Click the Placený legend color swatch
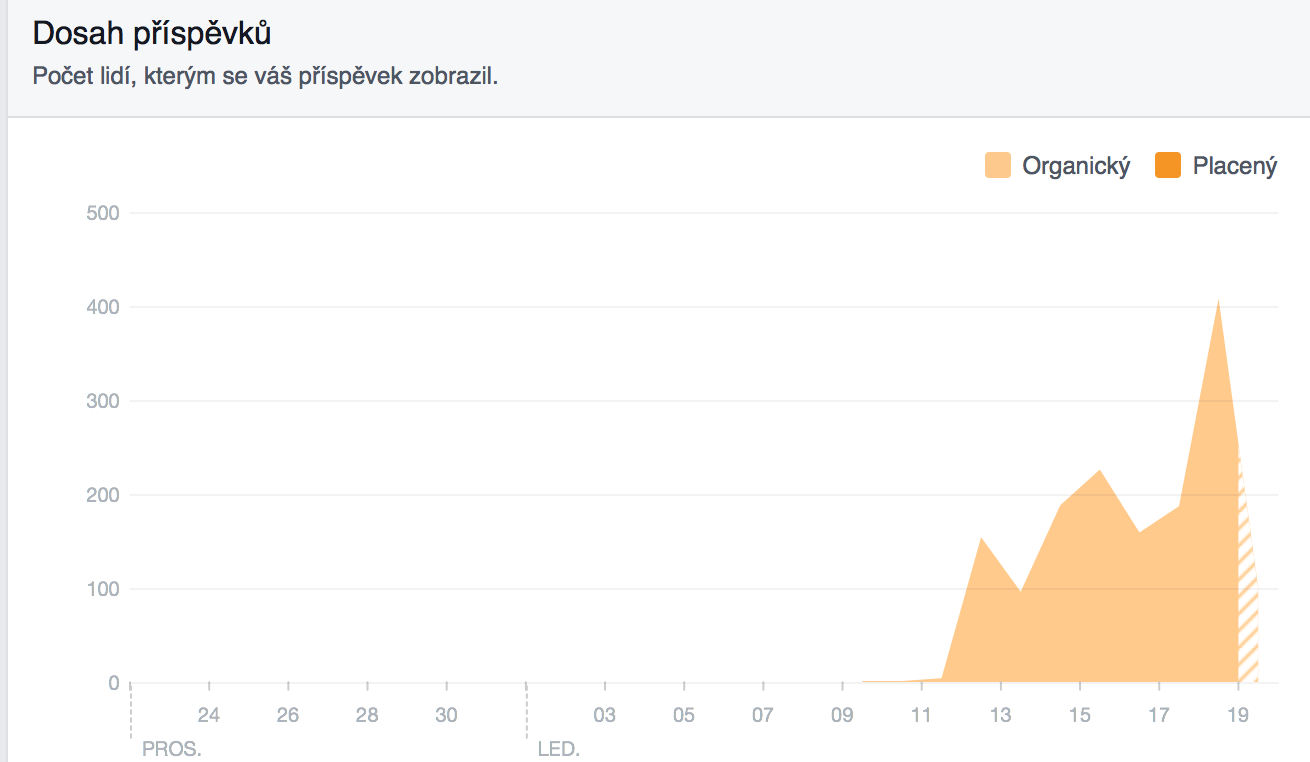 1168,166
